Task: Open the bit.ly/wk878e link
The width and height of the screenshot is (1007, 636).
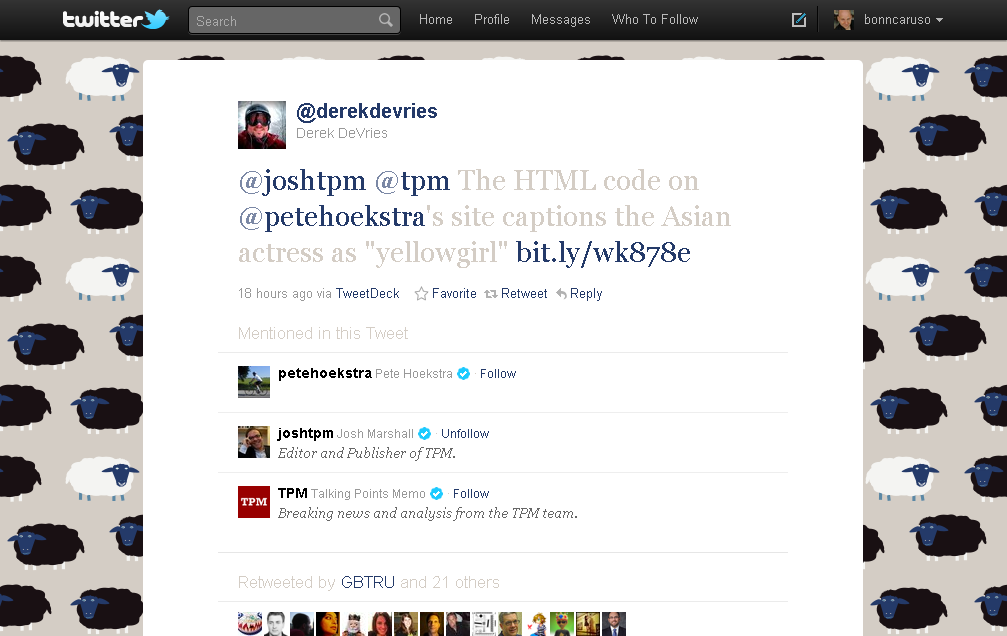Action: pyautogui.click(x=603, y=253)
